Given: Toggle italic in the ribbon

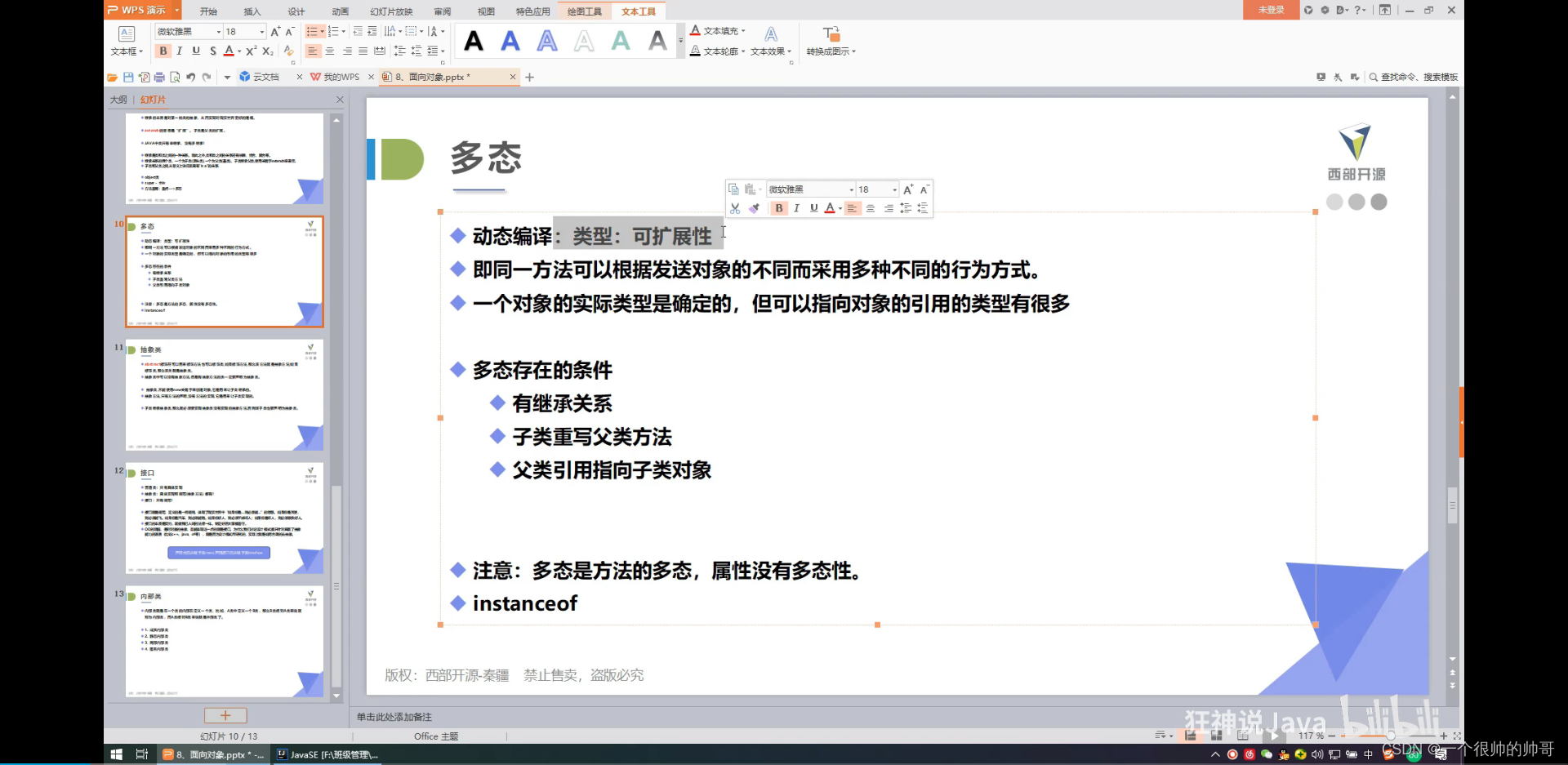Looking at the screenshot, I should tap(180, 51).
